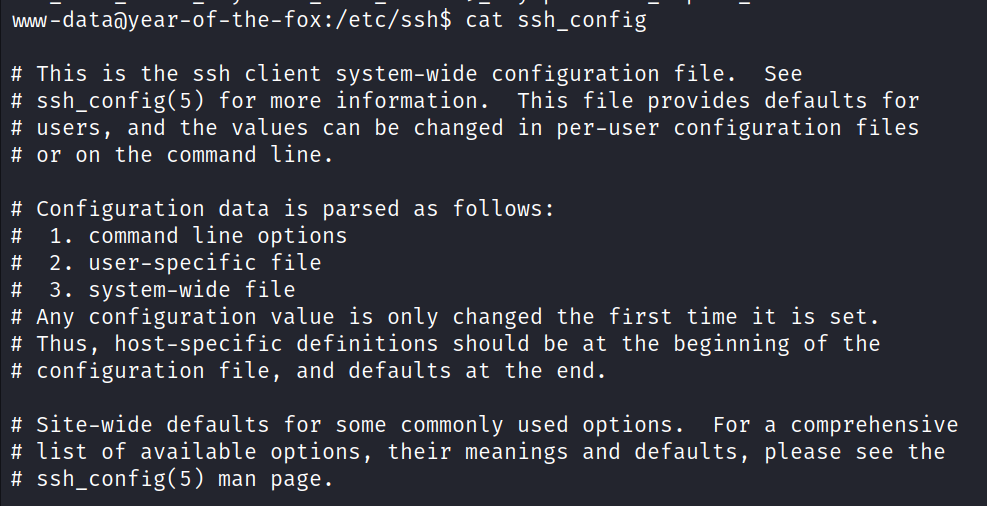Click the "first time it is set" phrase
The image size is (987, 506).
click(x=737, y=317)
